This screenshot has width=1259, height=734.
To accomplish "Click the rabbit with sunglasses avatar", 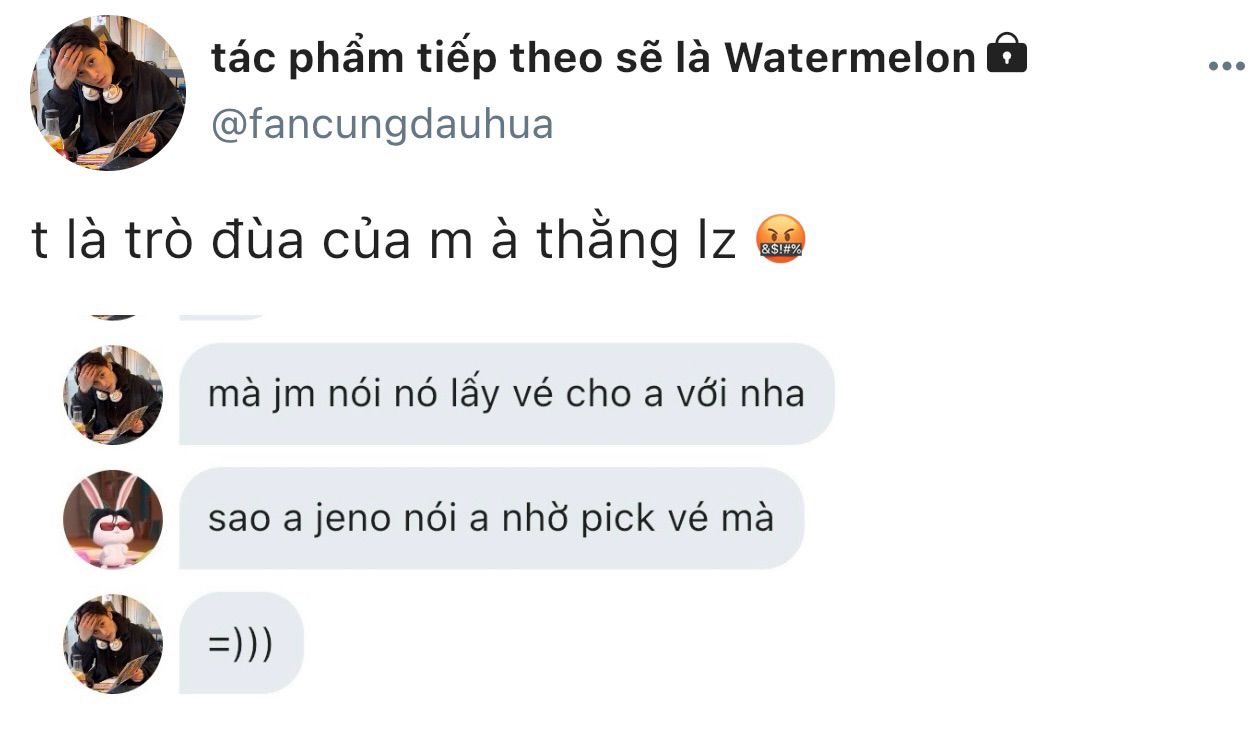I will pyautogui.click(x=113, y=520).
